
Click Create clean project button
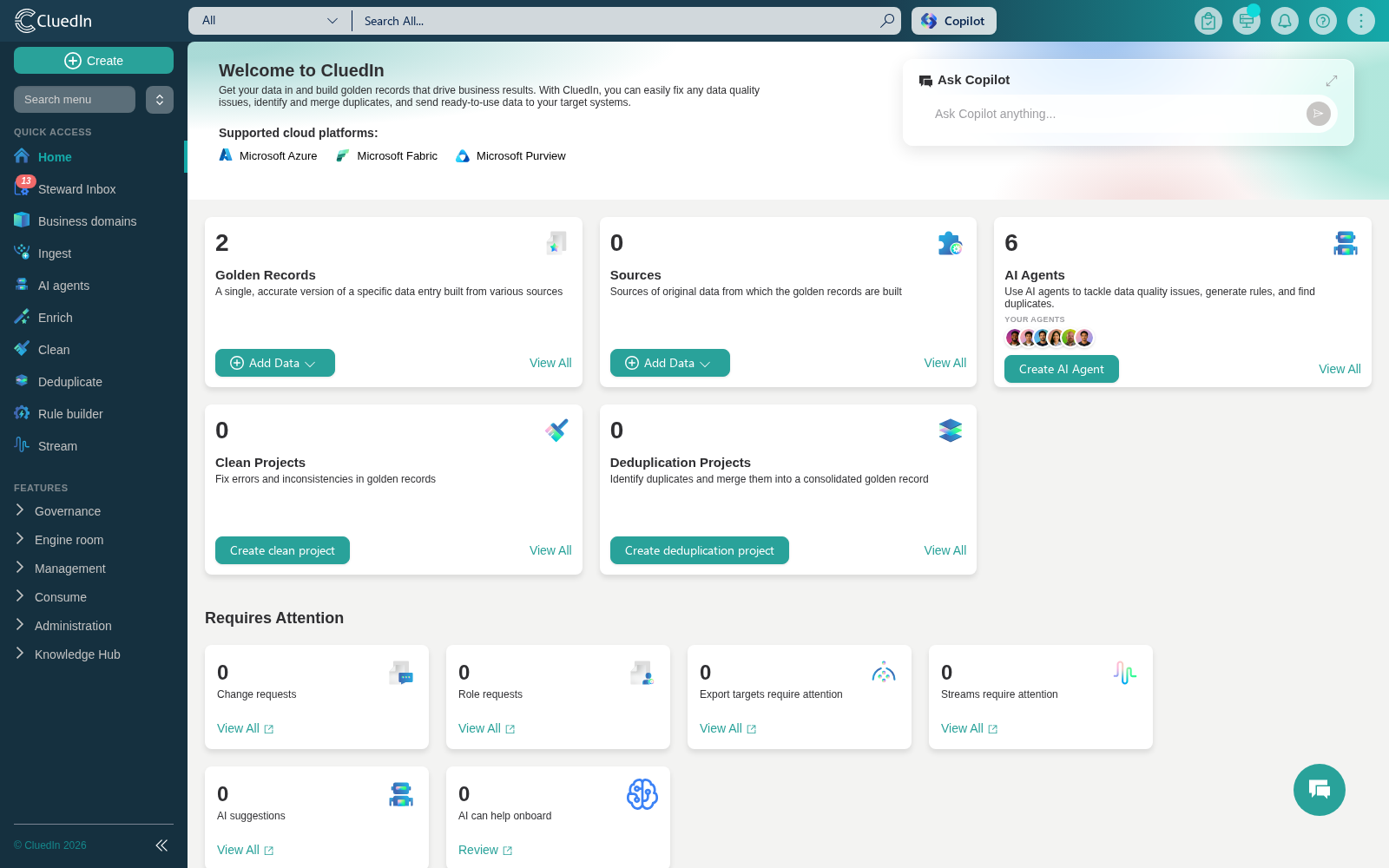(282, 550)
